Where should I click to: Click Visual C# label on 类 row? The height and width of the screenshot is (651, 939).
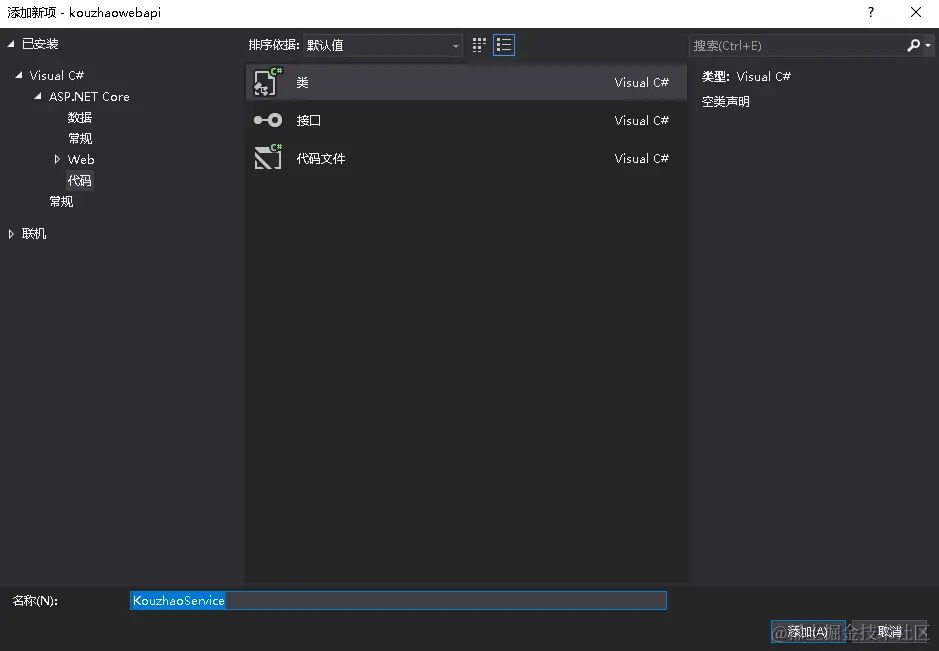tap(641, 83)
